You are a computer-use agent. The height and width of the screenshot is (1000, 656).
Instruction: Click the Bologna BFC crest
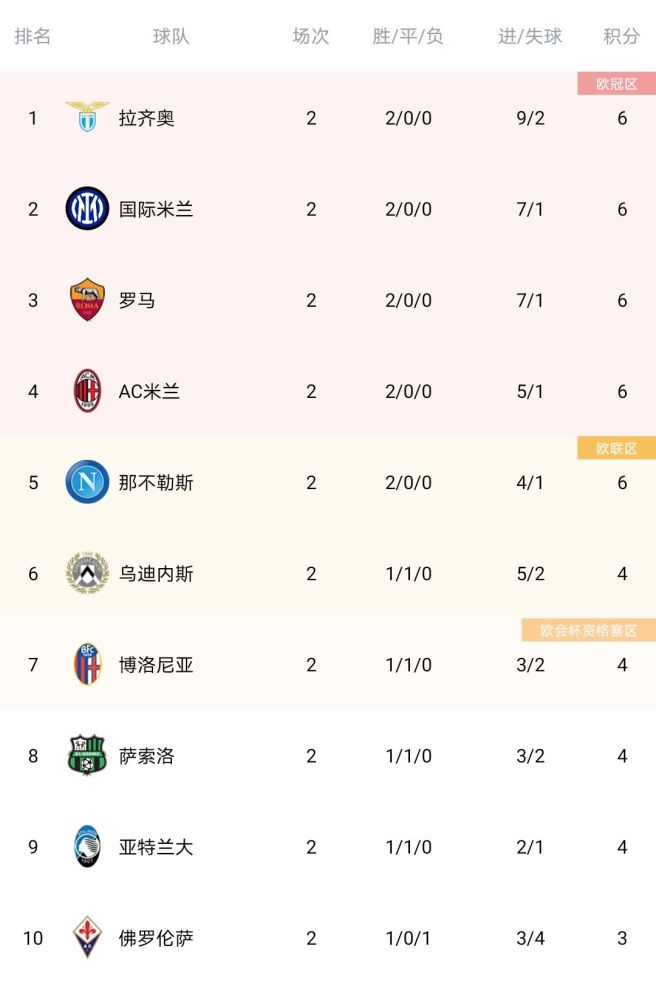click(x=87, y=664)
